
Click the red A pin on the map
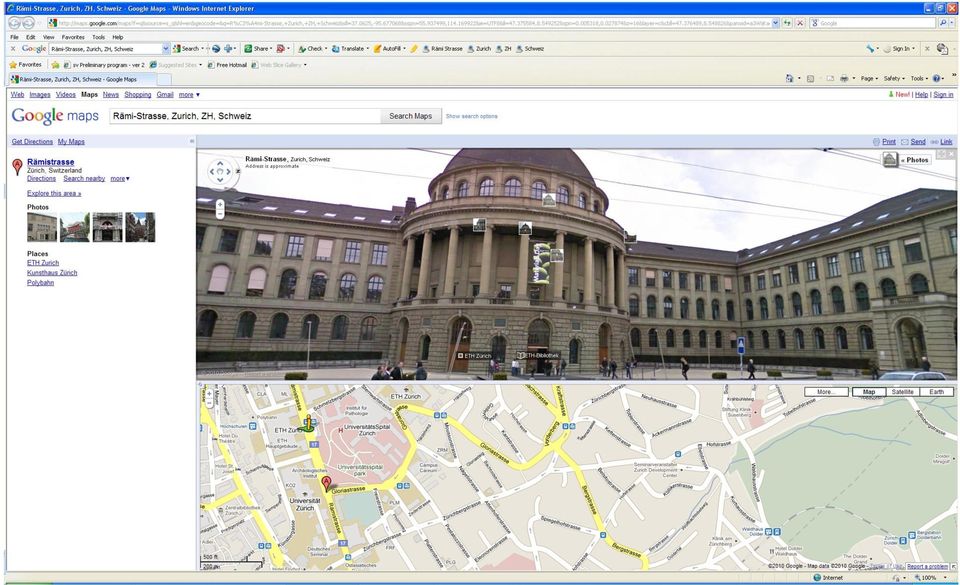(327, 483)
